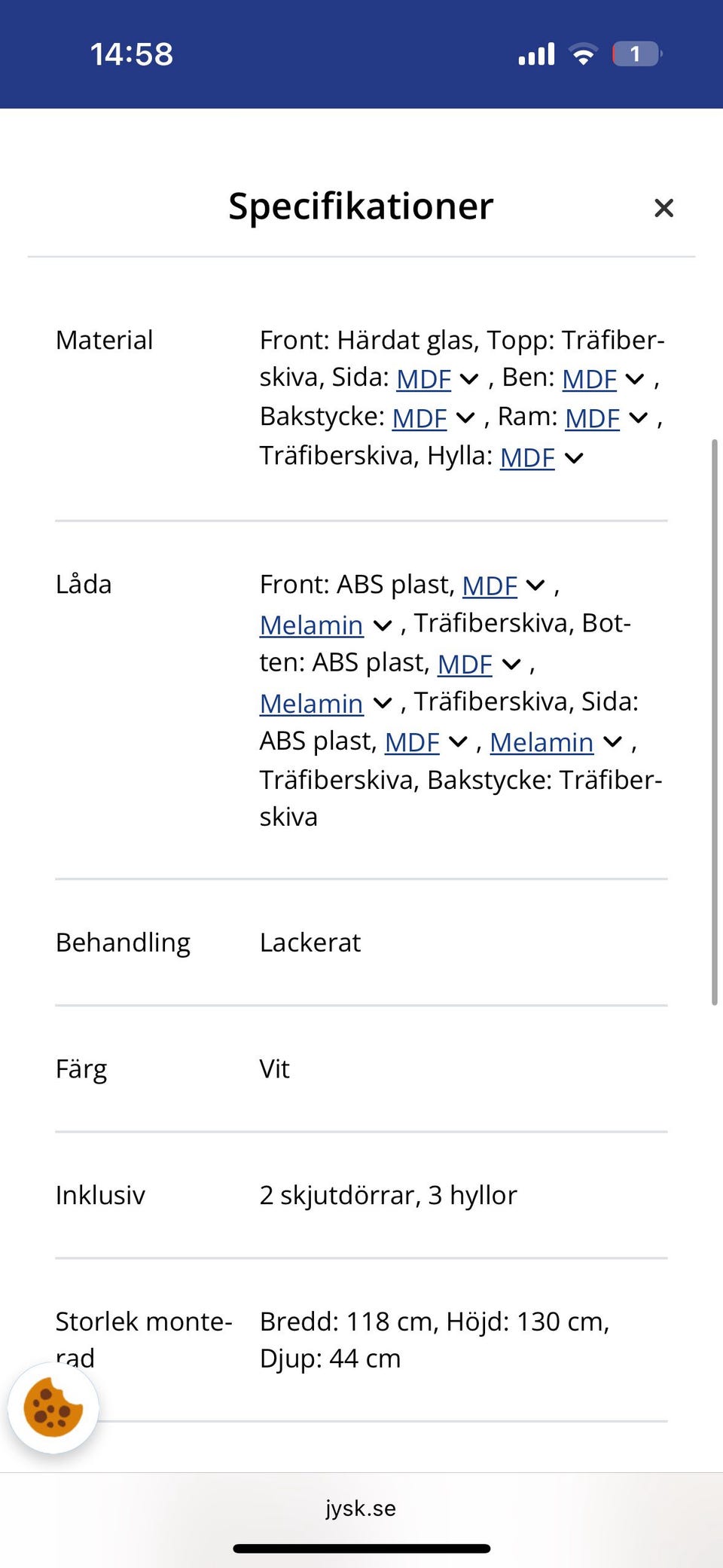Viewport: 723px width, 1568px height.
Task: Open the MDF link after Ben in Material
Action: click(589, 379)
